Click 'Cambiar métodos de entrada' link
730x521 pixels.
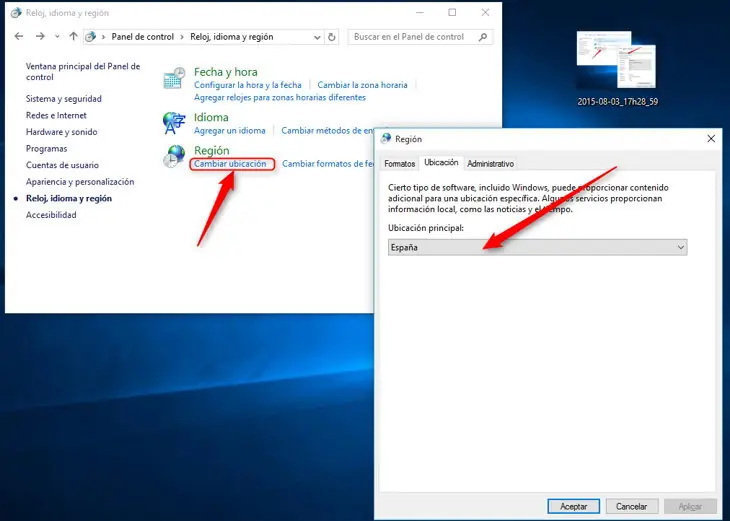point(327,131)
